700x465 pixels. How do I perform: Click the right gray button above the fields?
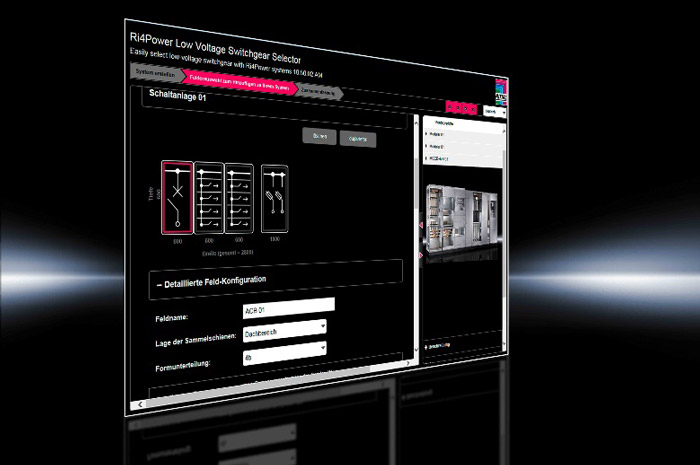(x=357, y=140)
